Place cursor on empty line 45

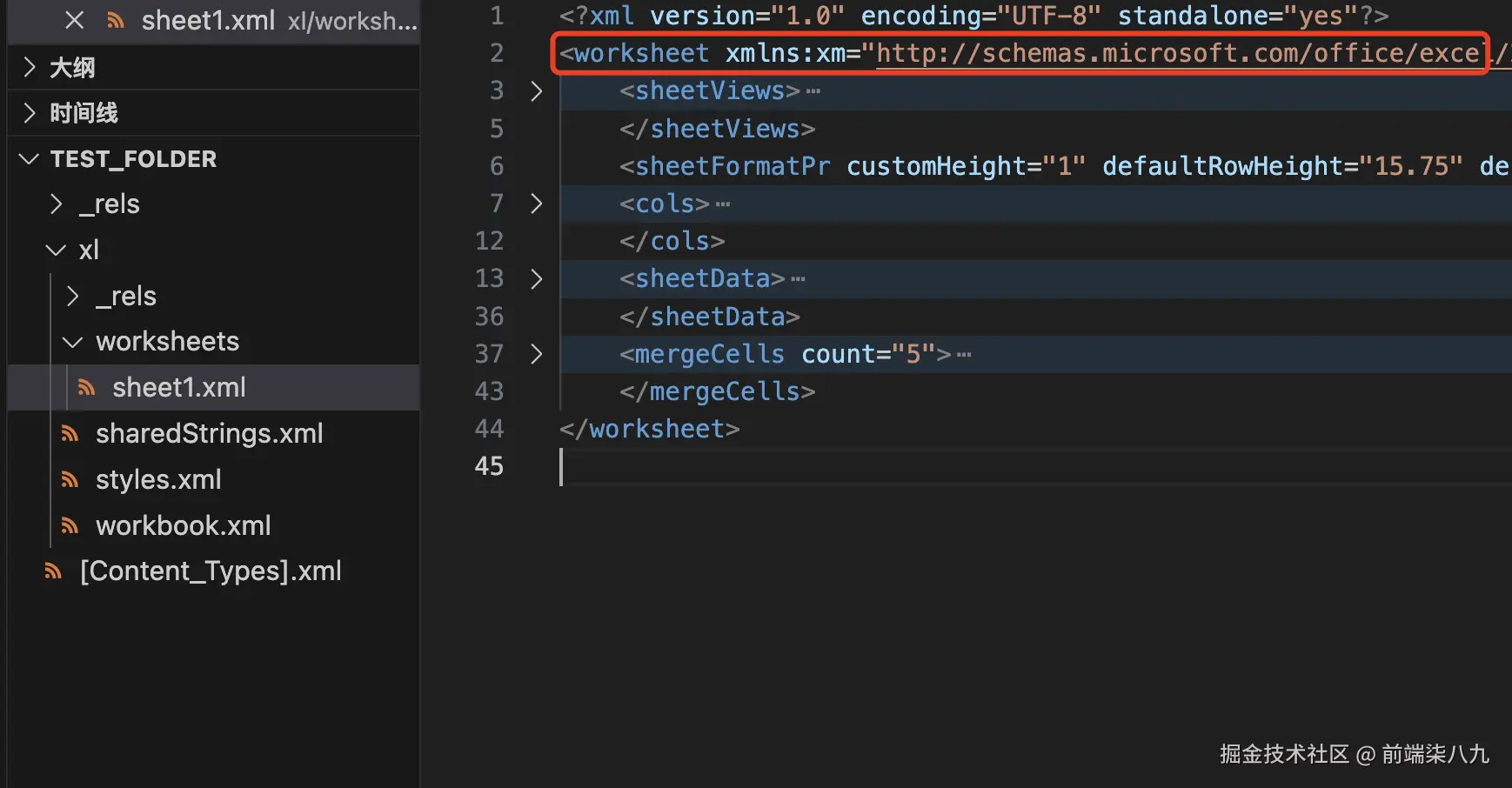(x=783, y=467)
